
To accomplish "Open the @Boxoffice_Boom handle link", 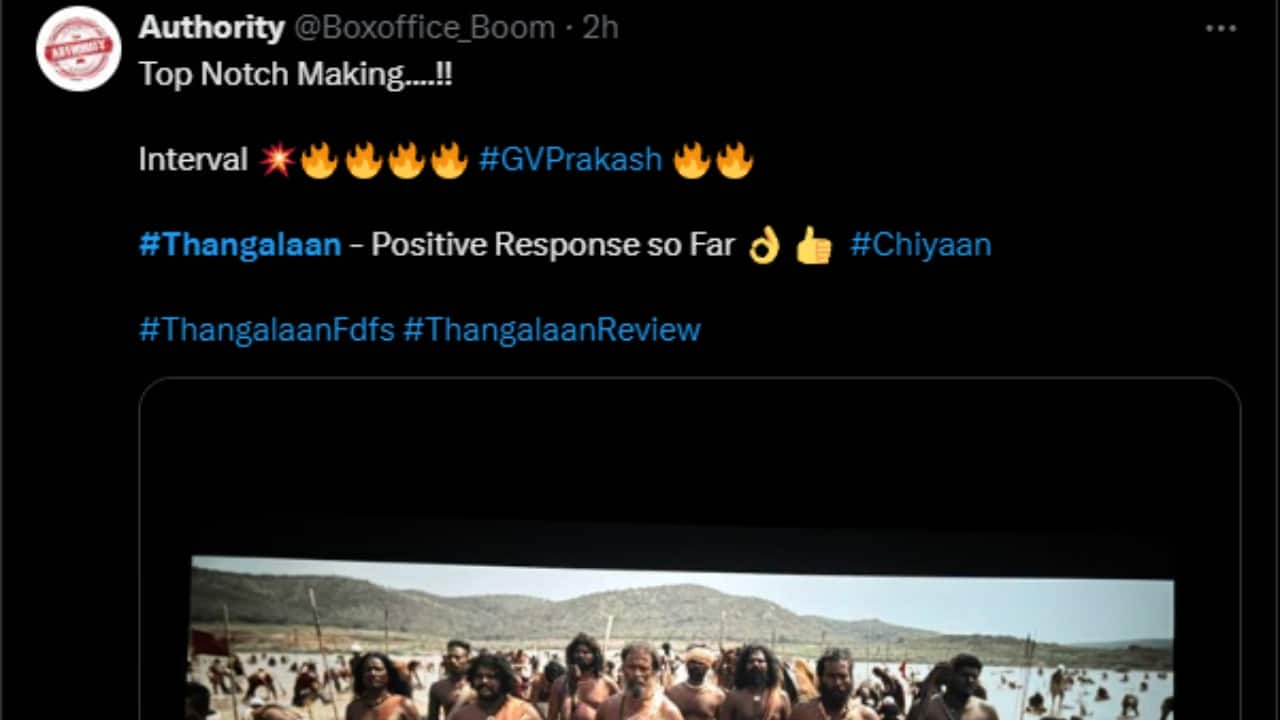I will pyautogui.click(x=425, y=28).
